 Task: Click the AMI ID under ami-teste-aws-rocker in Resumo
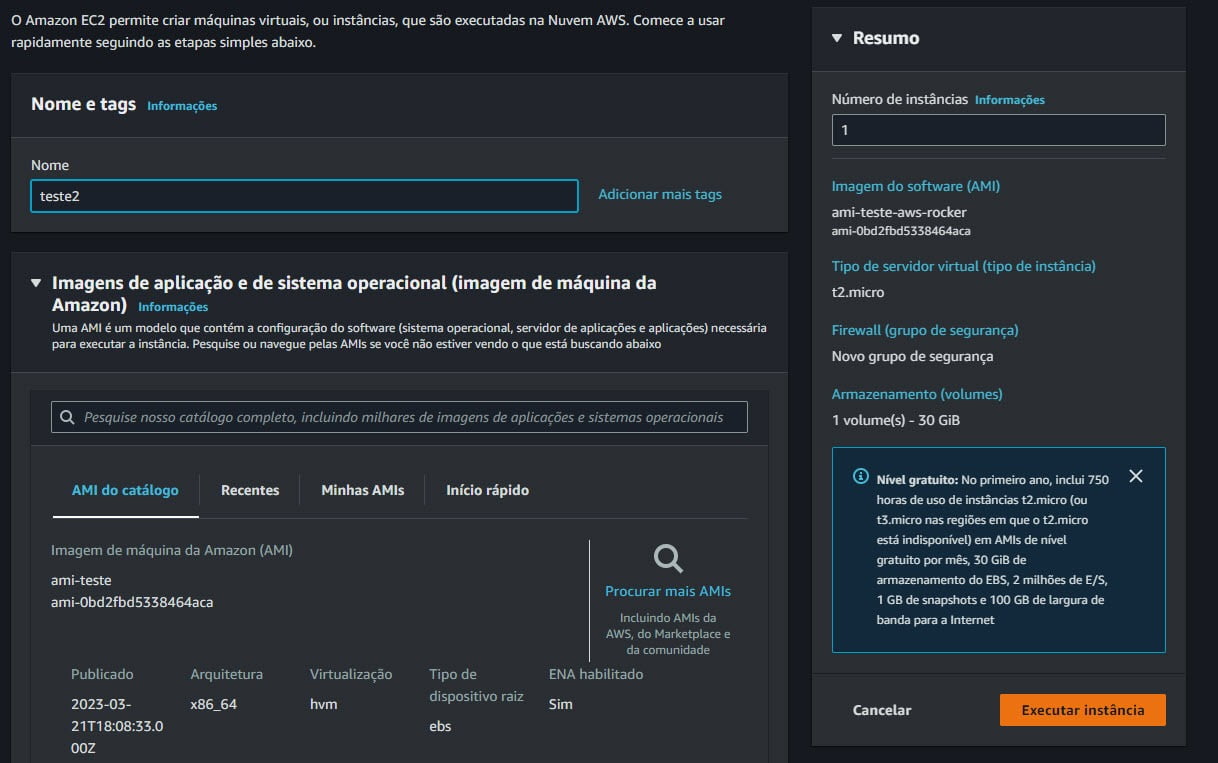click(901, 231)
